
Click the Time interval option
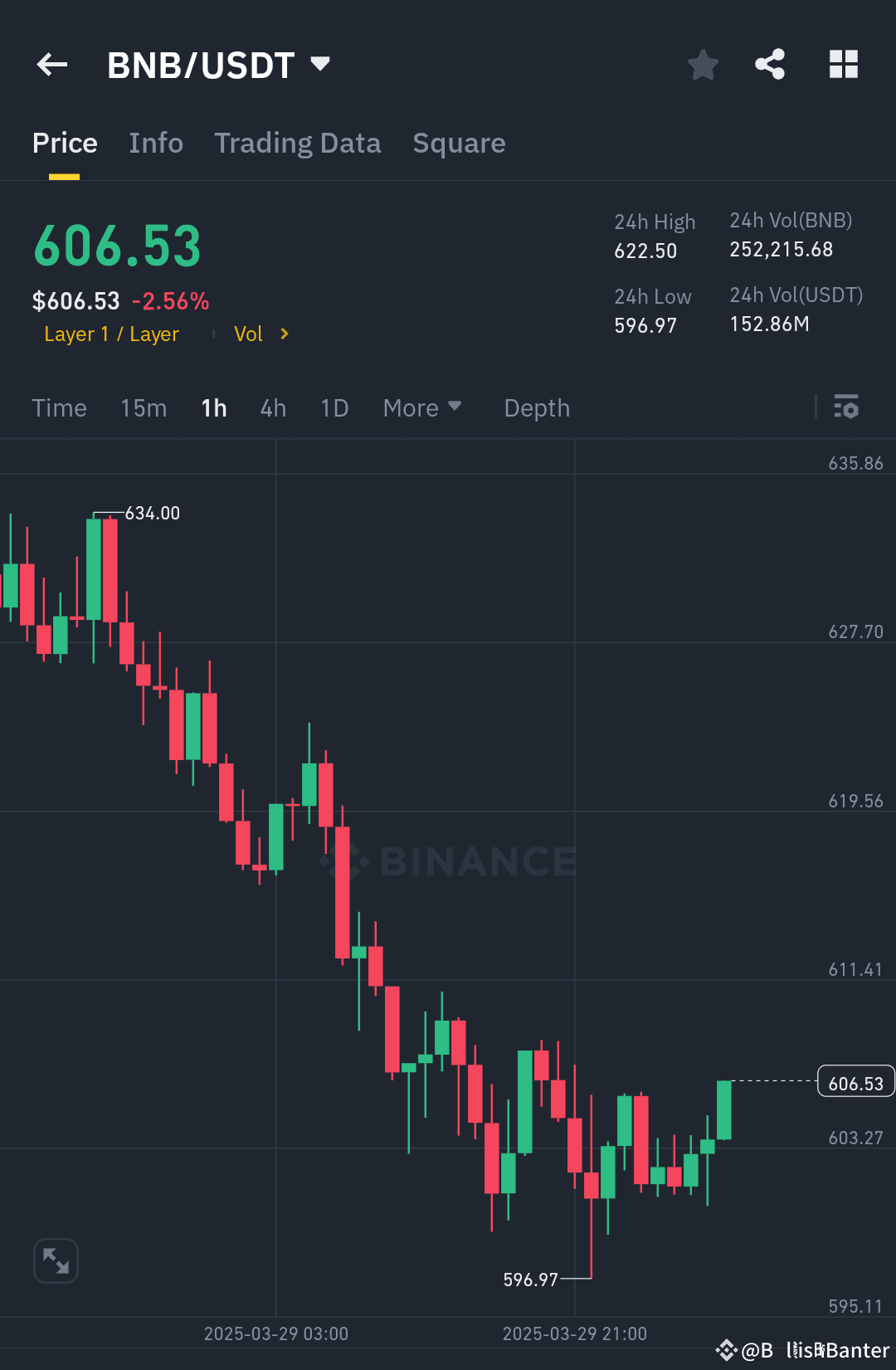pos(59,407)
